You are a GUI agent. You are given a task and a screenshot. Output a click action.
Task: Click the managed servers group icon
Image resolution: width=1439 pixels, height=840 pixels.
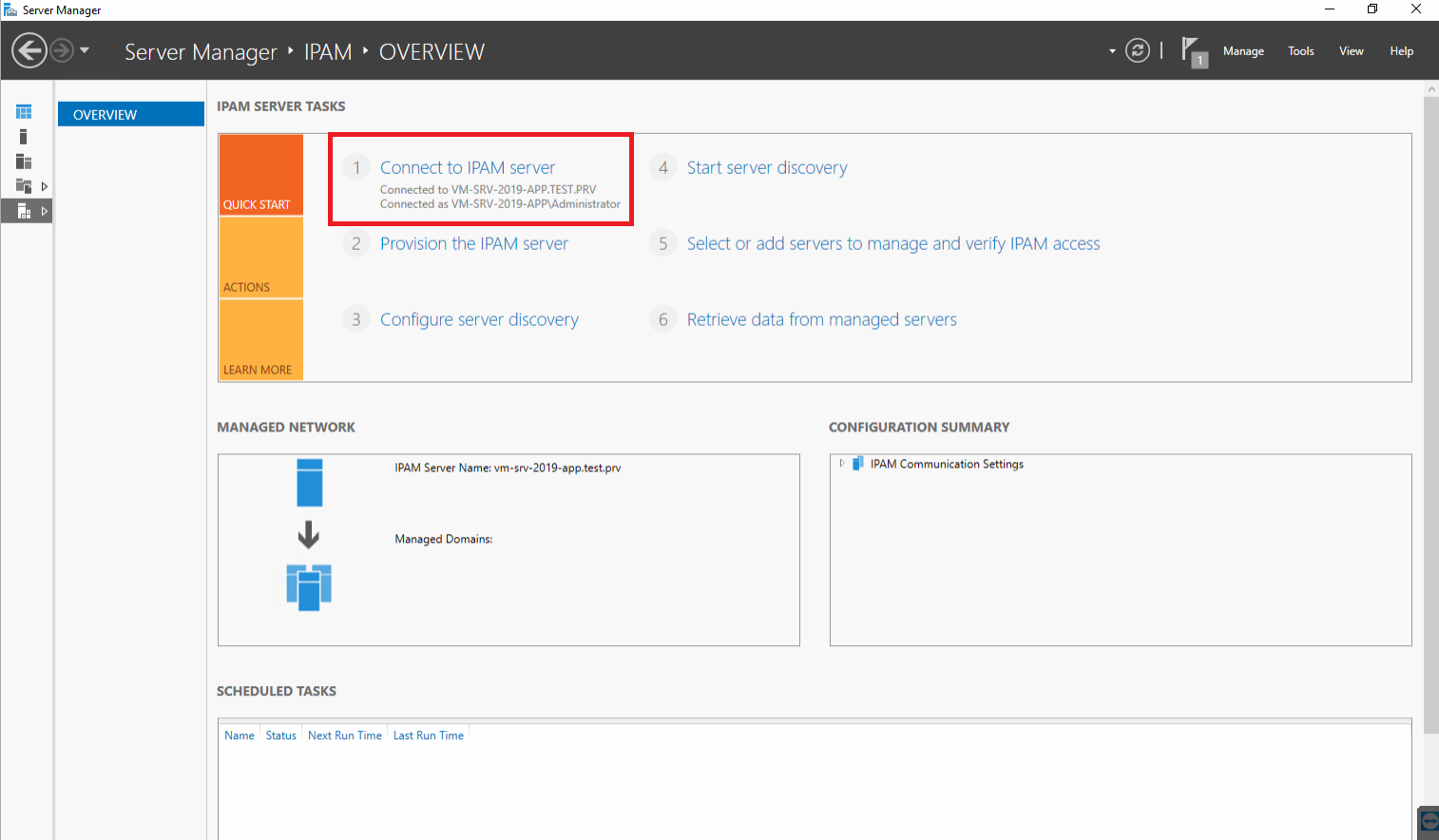tap(309, 587)
